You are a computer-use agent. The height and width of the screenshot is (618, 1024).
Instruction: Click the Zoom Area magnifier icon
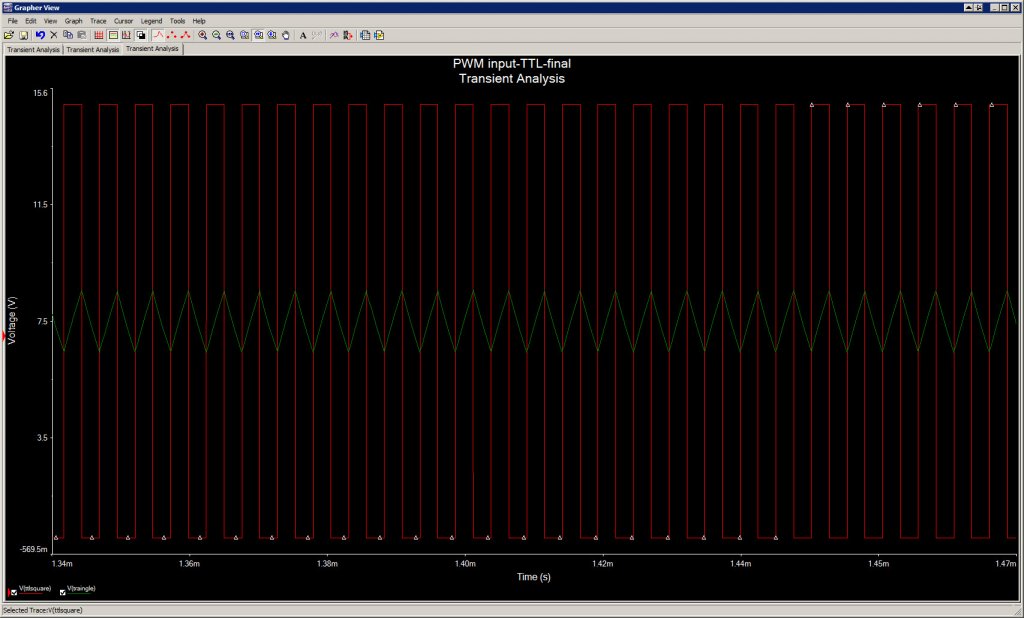point(230,35)
